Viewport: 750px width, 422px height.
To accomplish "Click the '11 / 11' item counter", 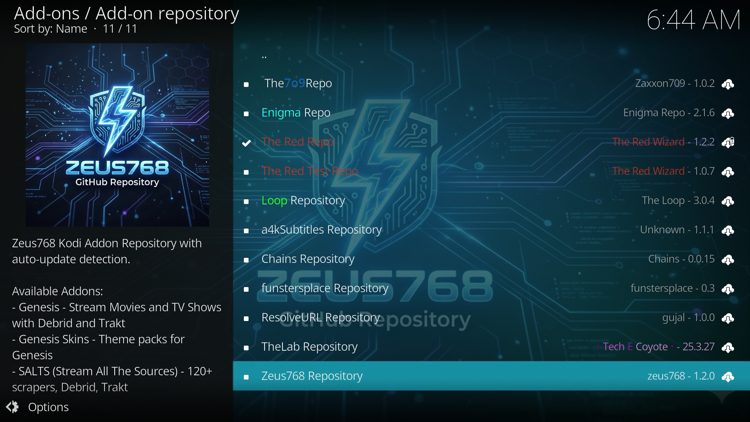I will coord(120,29).
